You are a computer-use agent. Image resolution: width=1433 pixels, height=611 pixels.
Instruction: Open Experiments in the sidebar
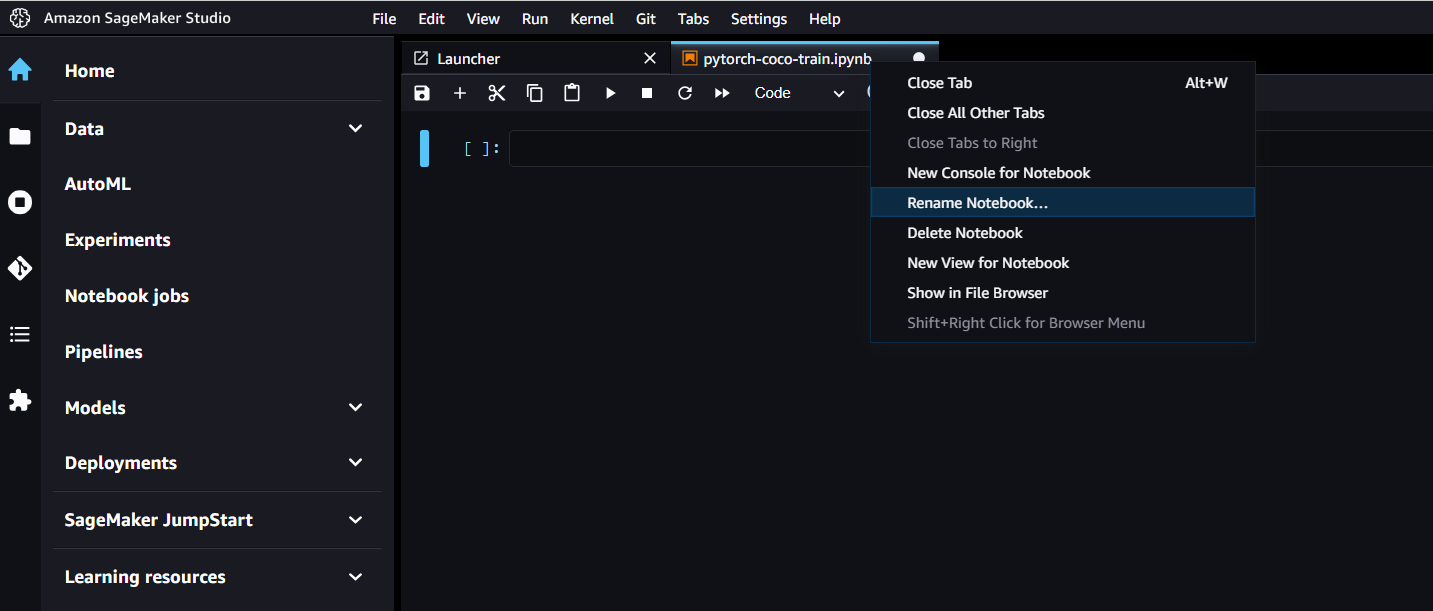tap(117, 240)
